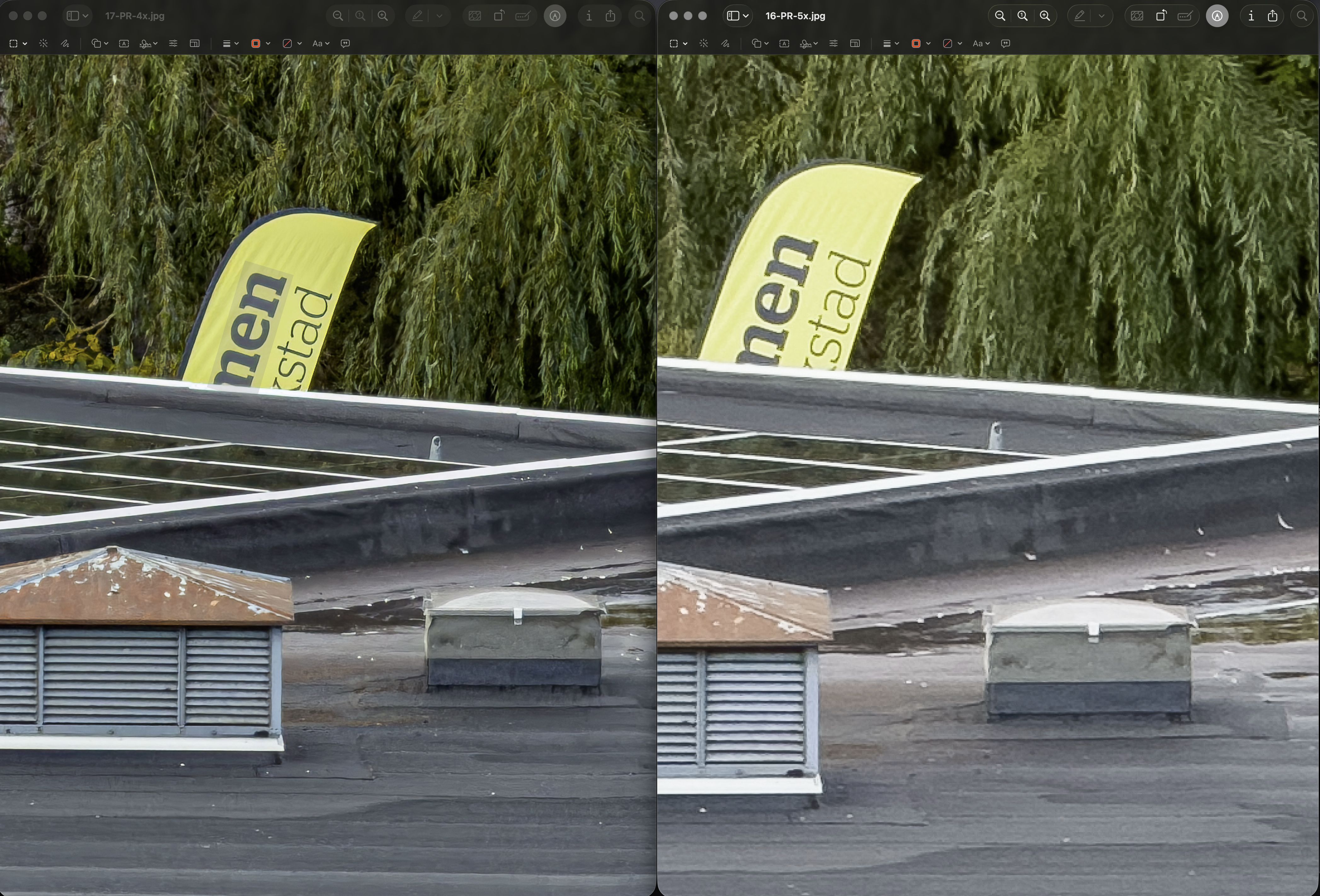
Task: Toggle Markup toolbar in 17-PR-4x.jpg window
Action: 554,16
